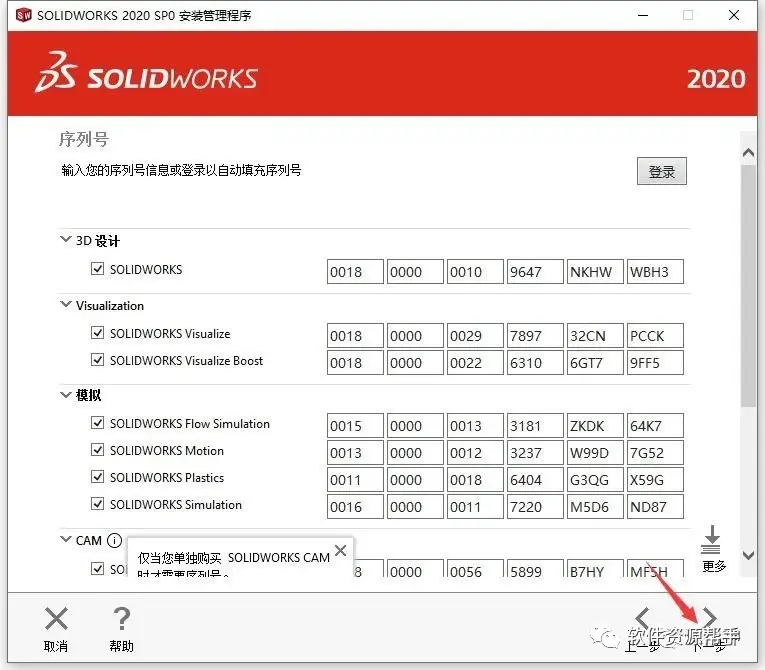Click CAM serial field B7HY
765x670 pixels.
coord(595,568)
